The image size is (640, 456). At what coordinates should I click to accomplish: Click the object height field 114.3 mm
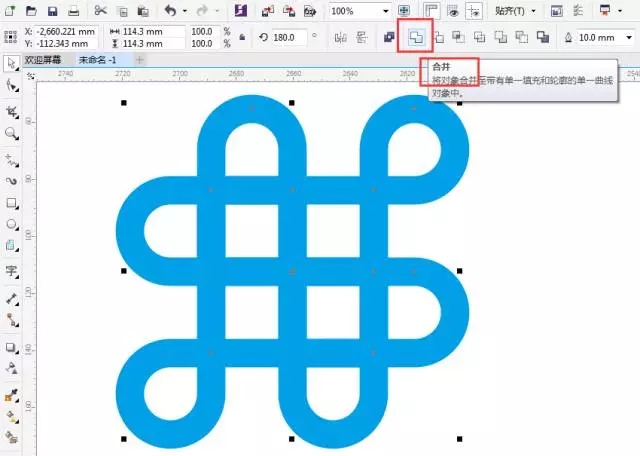[153, 43]
